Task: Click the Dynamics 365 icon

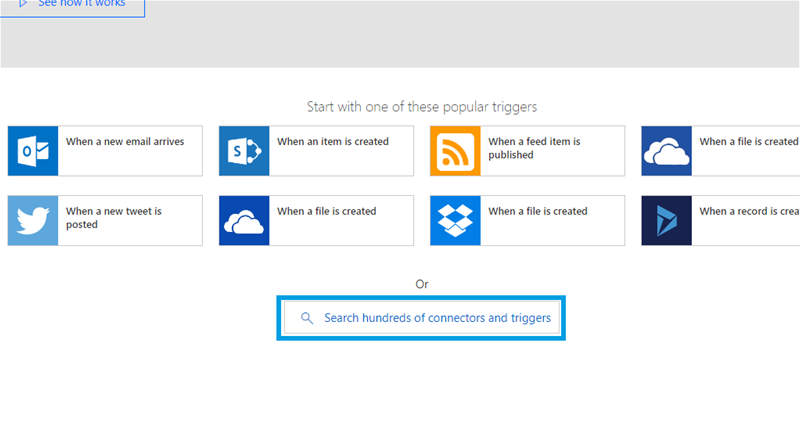Action: tap(666, 221)
